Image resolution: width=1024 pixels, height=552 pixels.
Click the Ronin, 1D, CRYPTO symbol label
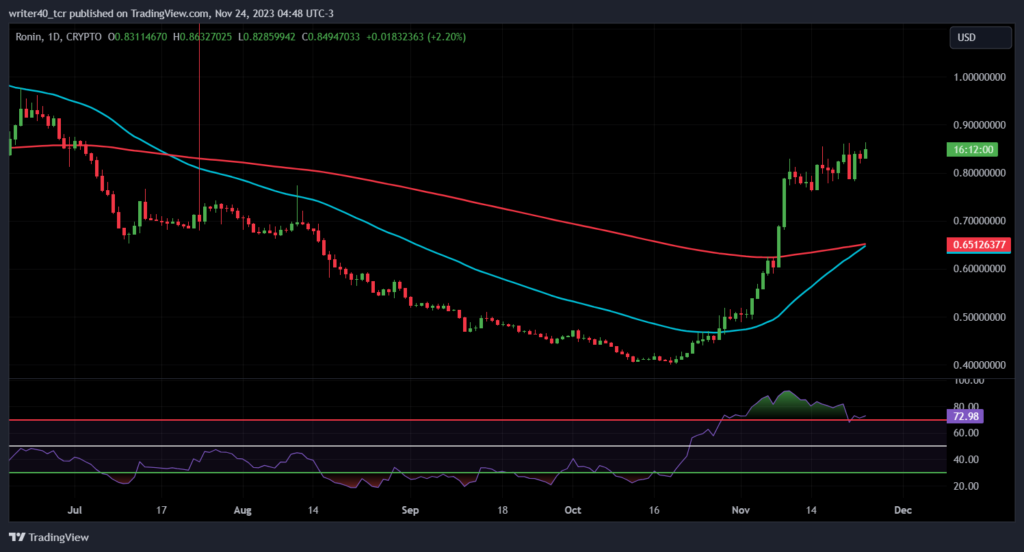58,37
